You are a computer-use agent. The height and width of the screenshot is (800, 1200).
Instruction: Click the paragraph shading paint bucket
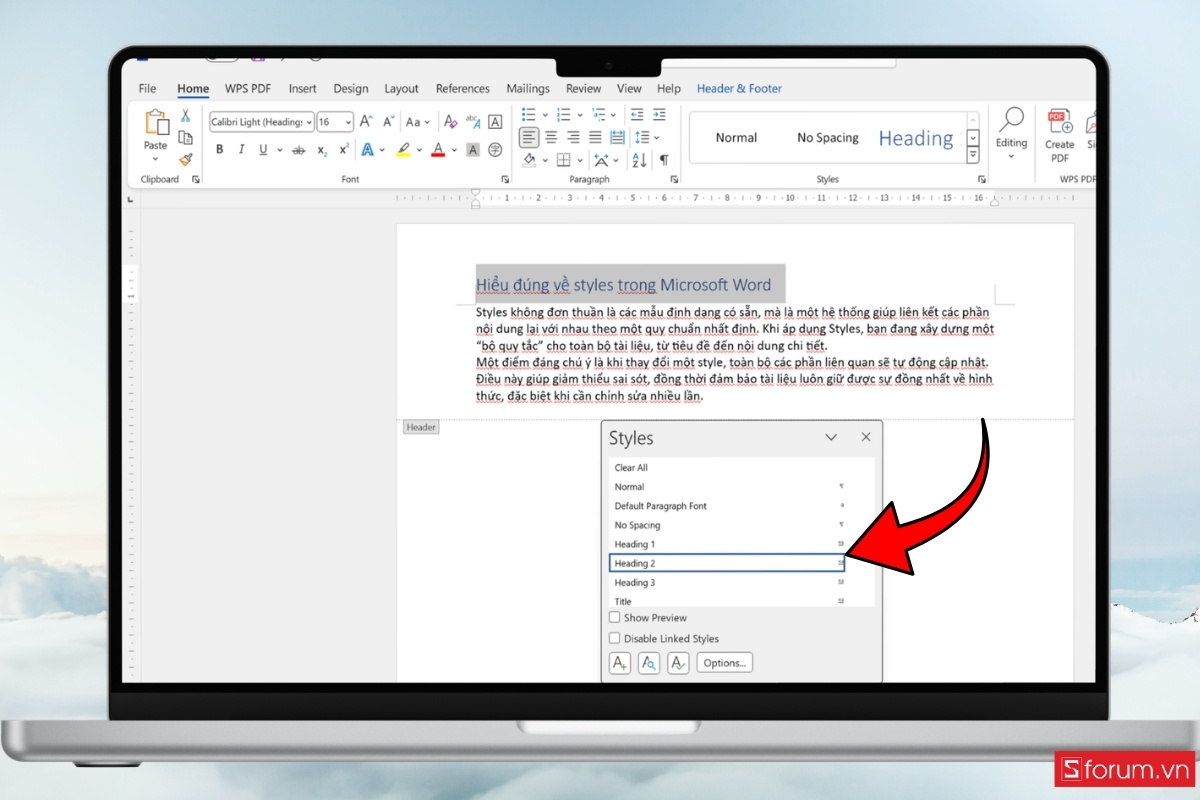(530, 160)
